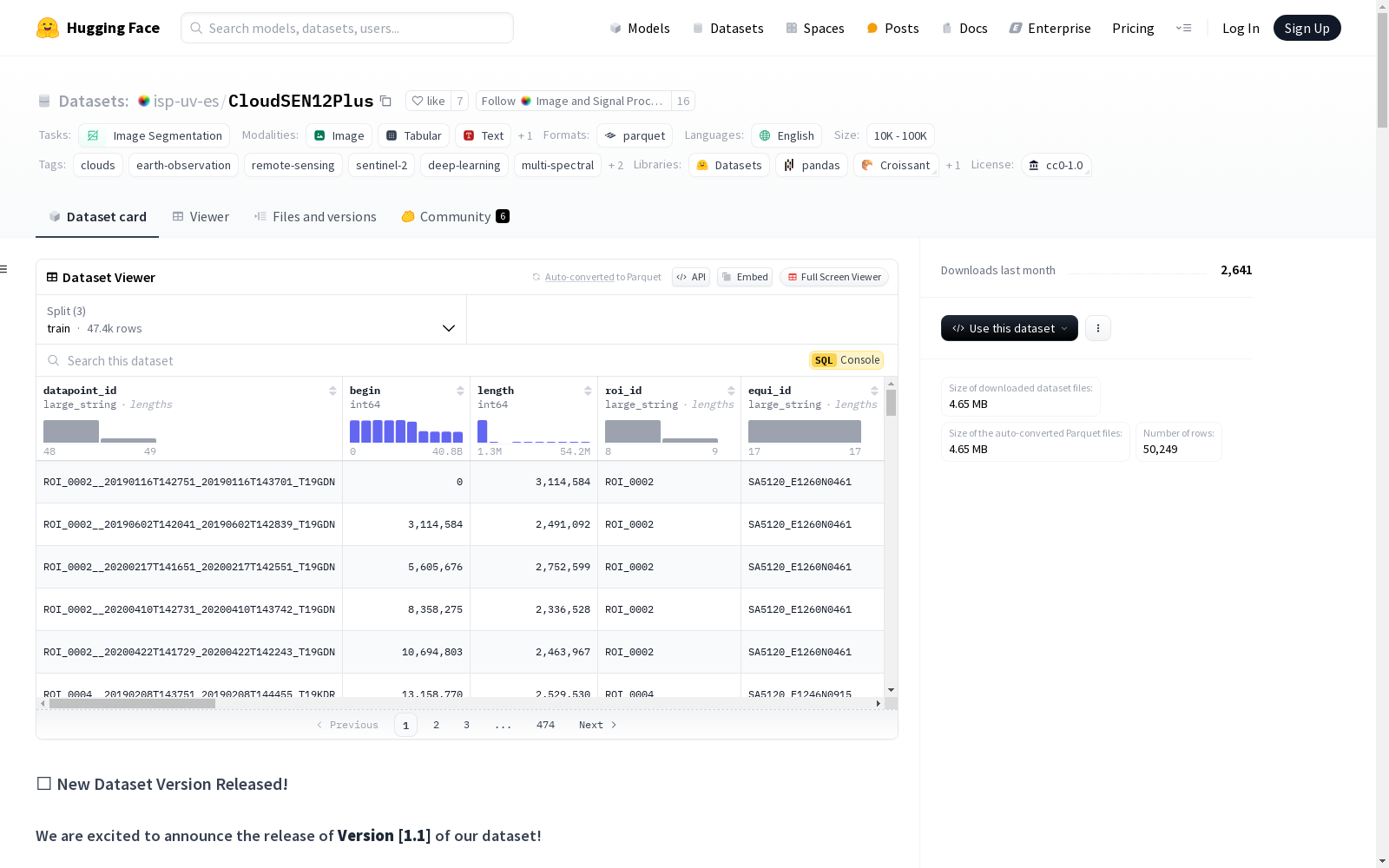
Task: Click the Embed button
Action: click(x=745, y=277)
